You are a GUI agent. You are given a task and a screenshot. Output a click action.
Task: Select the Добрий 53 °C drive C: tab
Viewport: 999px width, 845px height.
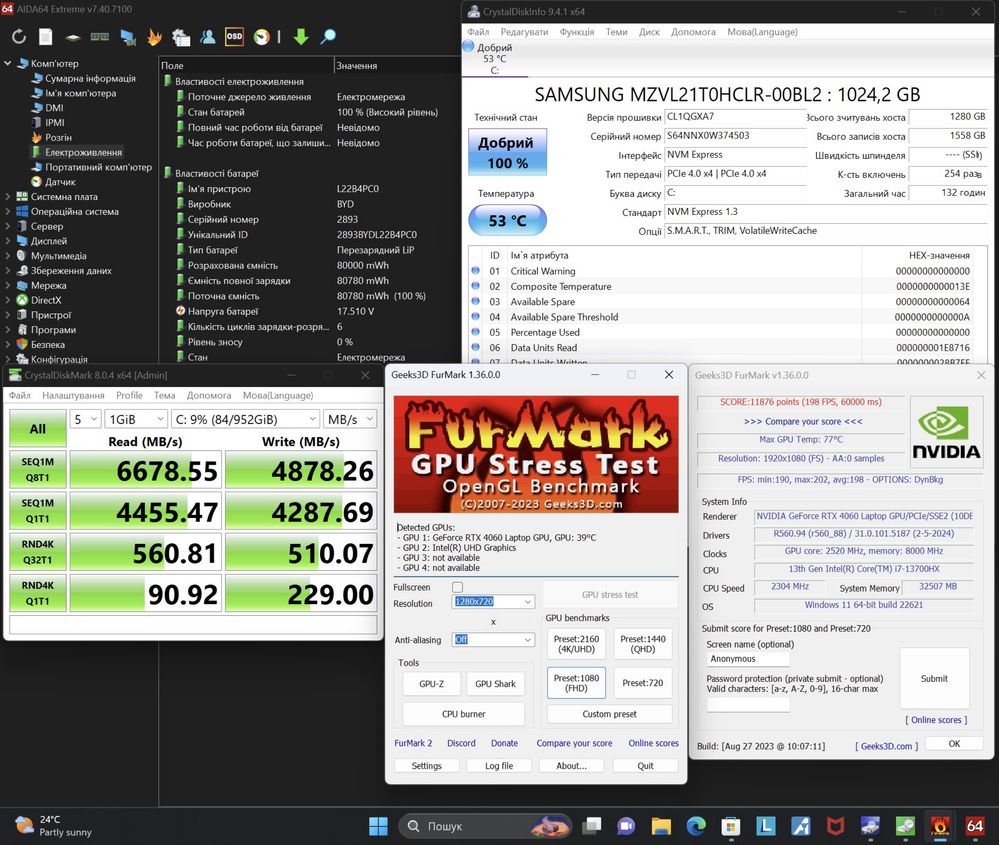click(494, 59)
